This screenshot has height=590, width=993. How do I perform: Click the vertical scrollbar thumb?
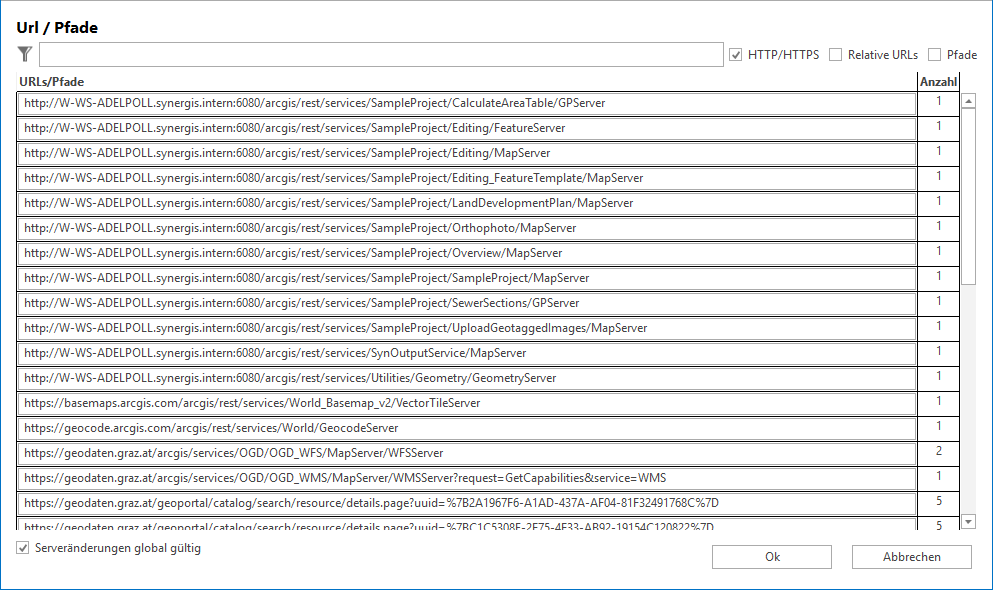click(x=968, y=195)
